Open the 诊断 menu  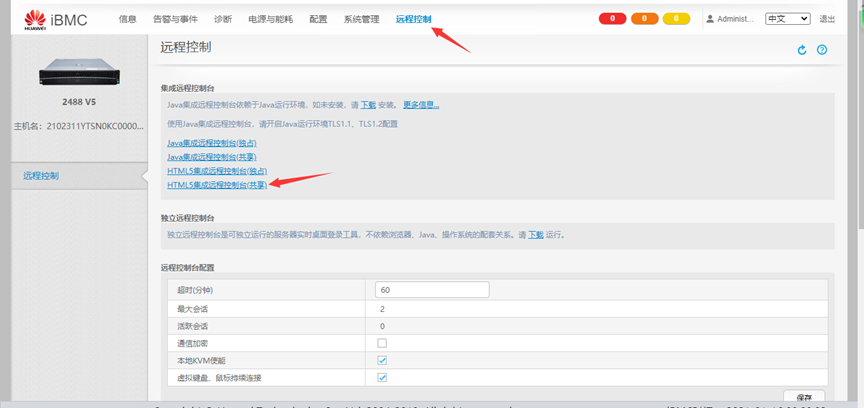[223, 19]
